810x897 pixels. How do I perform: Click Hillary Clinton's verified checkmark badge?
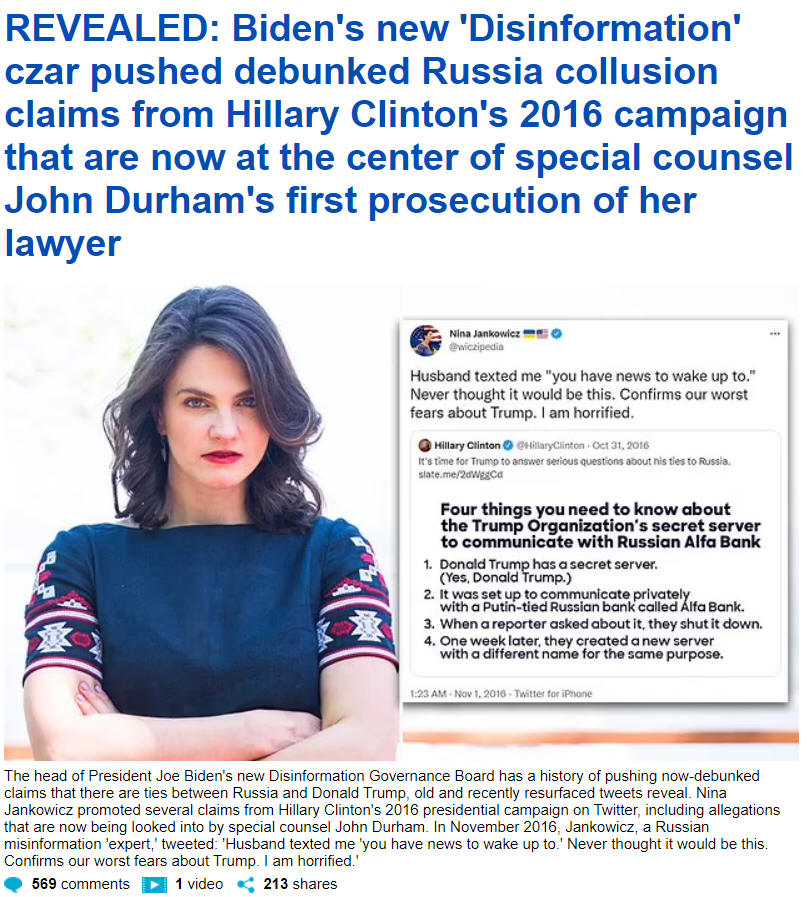tap(507, 445)
